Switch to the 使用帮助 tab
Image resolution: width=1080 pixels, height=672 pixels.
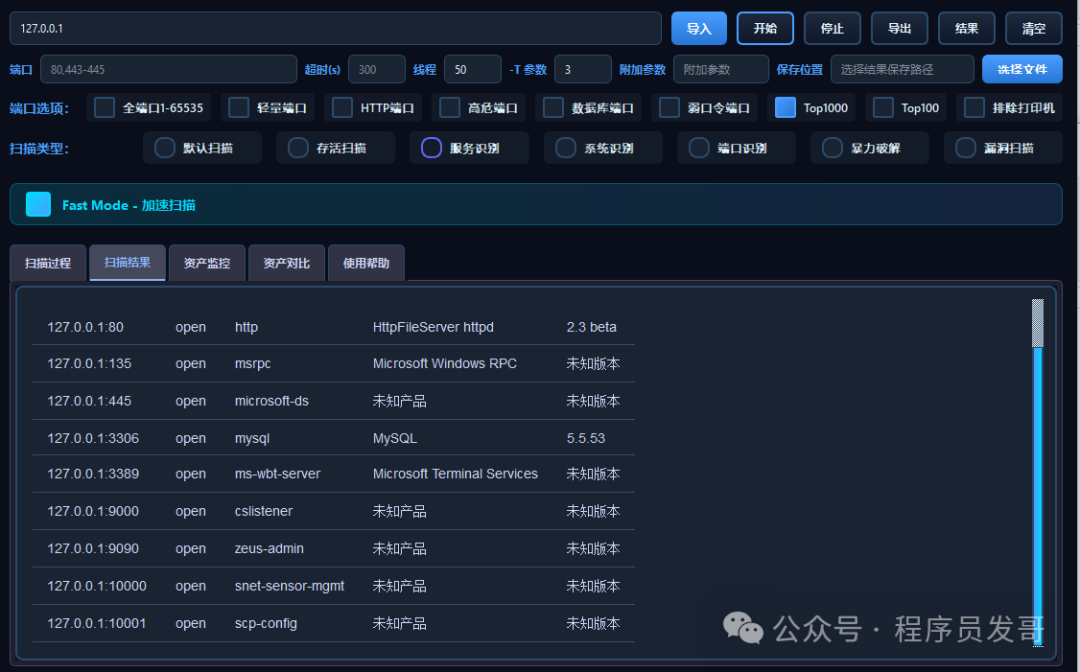(x=366, y=262)
